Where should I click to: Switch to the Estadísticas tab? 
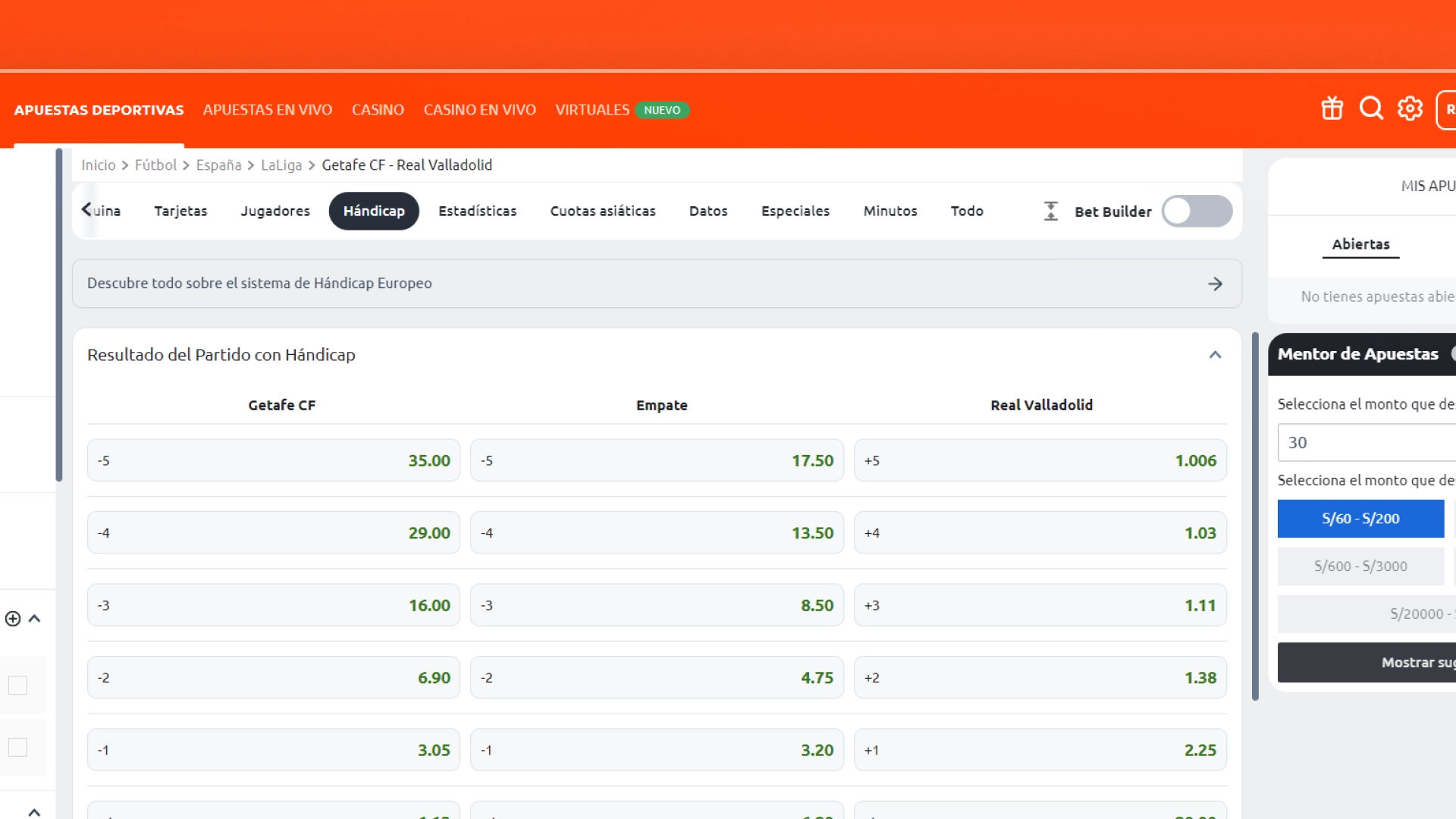tap(478, 211)
